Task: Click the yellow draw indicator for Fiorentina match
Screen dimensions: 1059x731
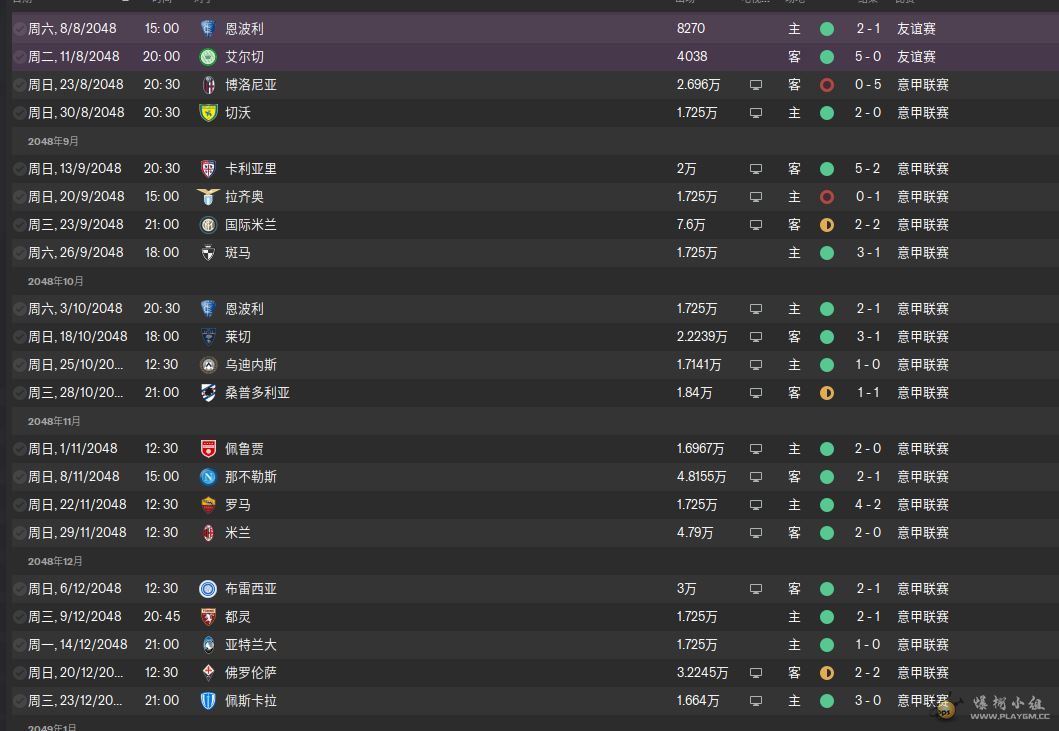Action: (x=827, y=673)
